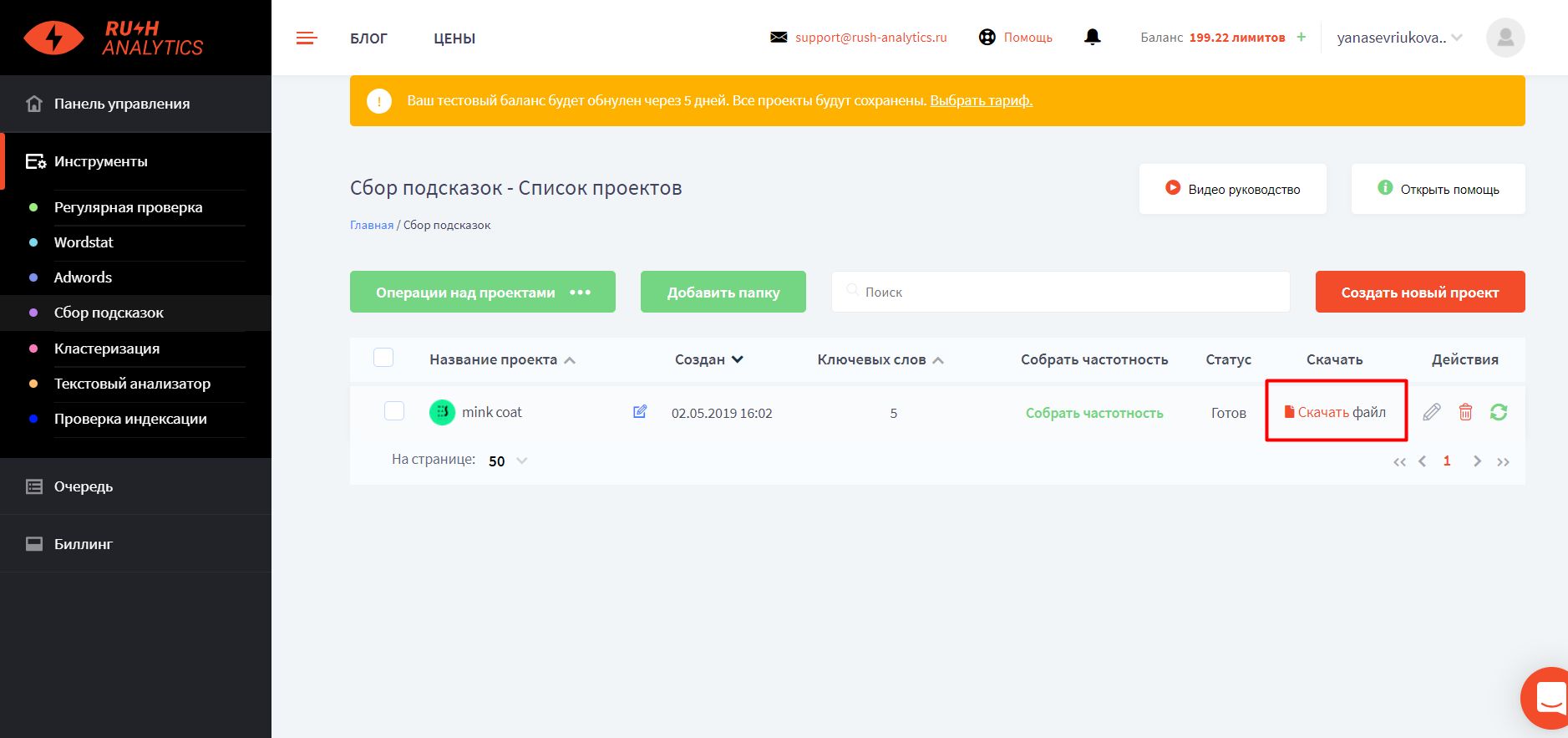This screenshot has width=1568, height=738.
Task: Click the 199.22 лимитов balance text
Action: [x=1237, y=38]
